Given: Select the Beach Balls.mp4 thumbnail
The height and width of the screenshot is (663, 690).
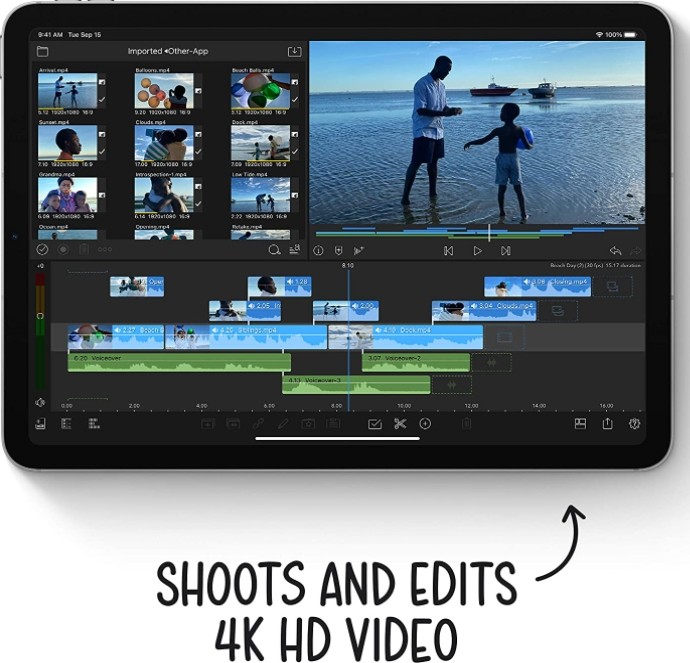Looking at the screenshot, I should 261,91.
